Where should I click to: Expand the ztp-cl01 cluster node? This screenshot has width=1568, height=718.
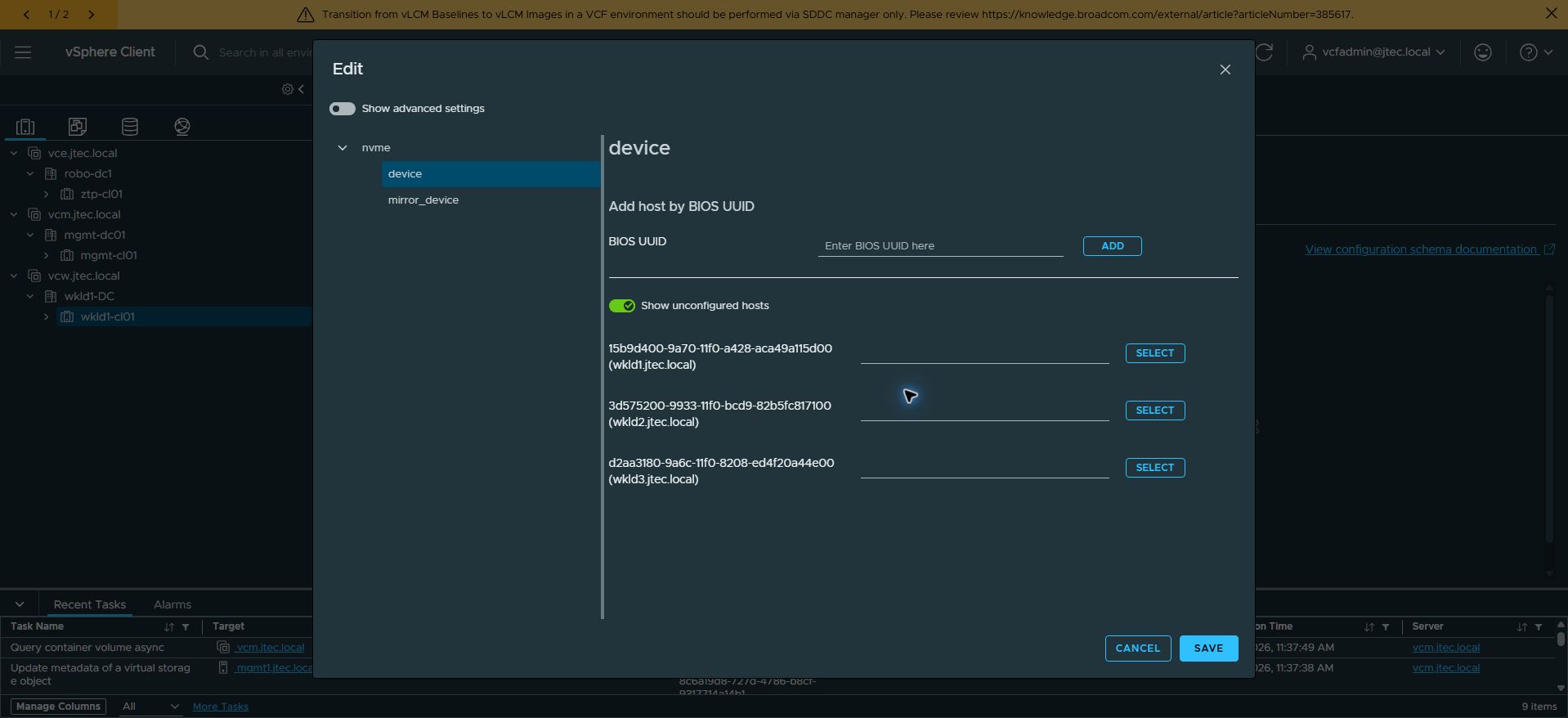[x=47, y=195]
